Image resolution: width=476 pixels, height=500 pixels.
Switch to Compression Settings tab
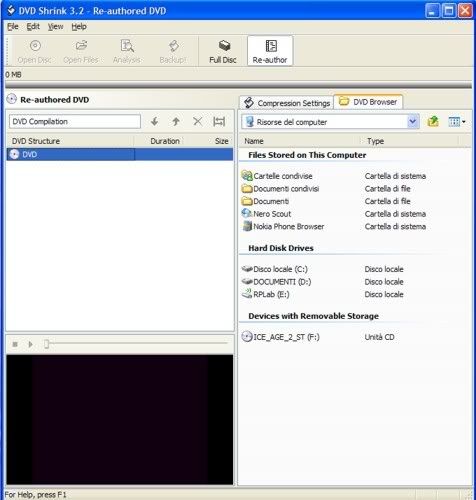click(x=287, y=103)
